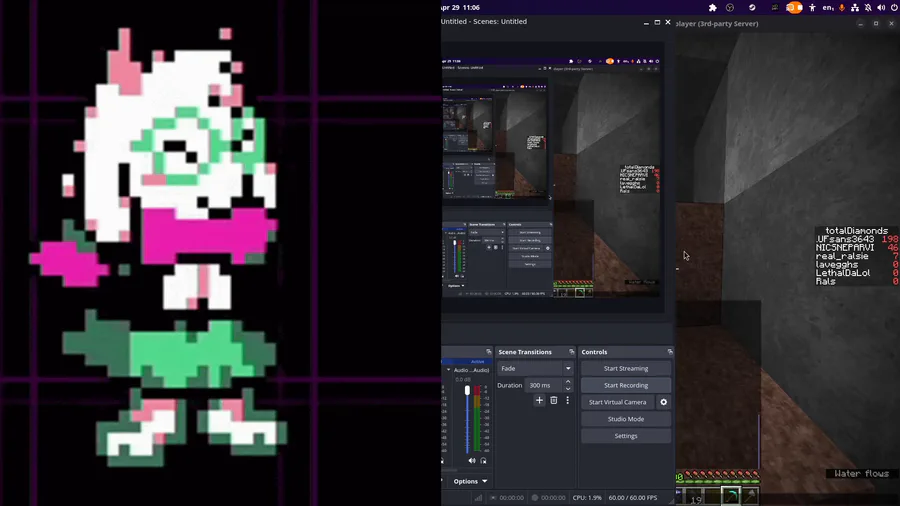Open the extensions puzzle tray icon

(x=712, y=7)
